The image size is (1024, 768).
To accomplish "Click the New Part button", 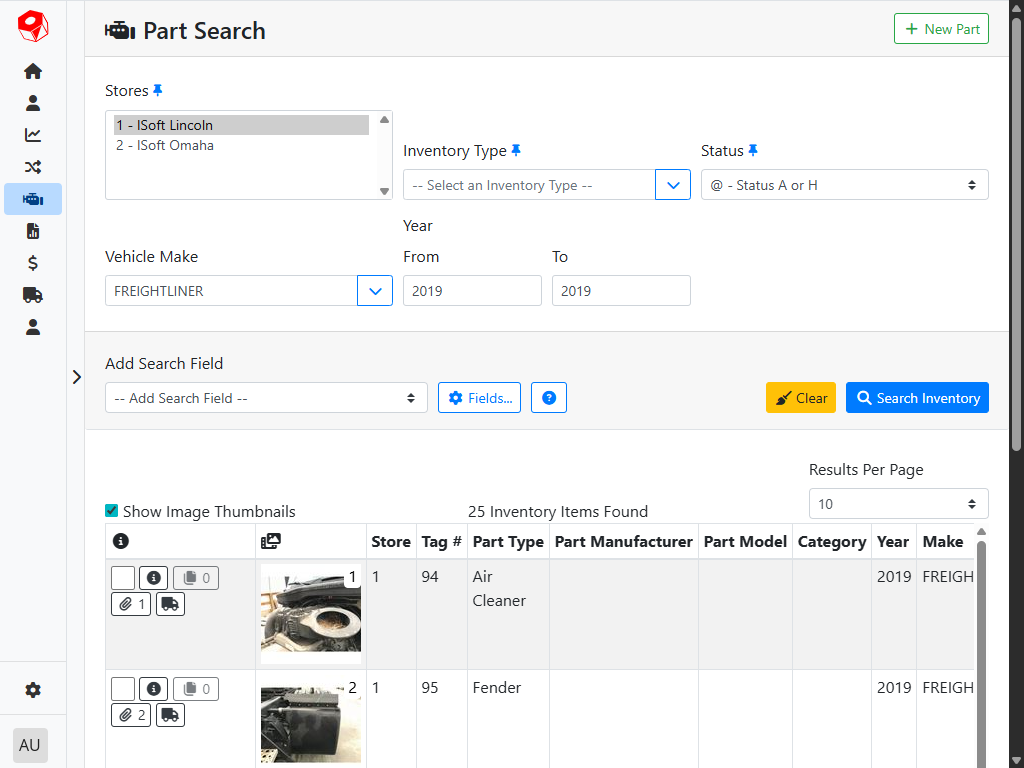I will 941,29.
